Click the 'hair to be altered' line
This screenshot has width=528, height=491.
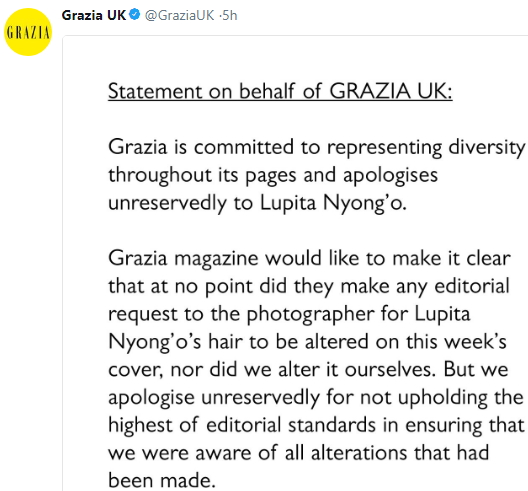tap(307, 342)
